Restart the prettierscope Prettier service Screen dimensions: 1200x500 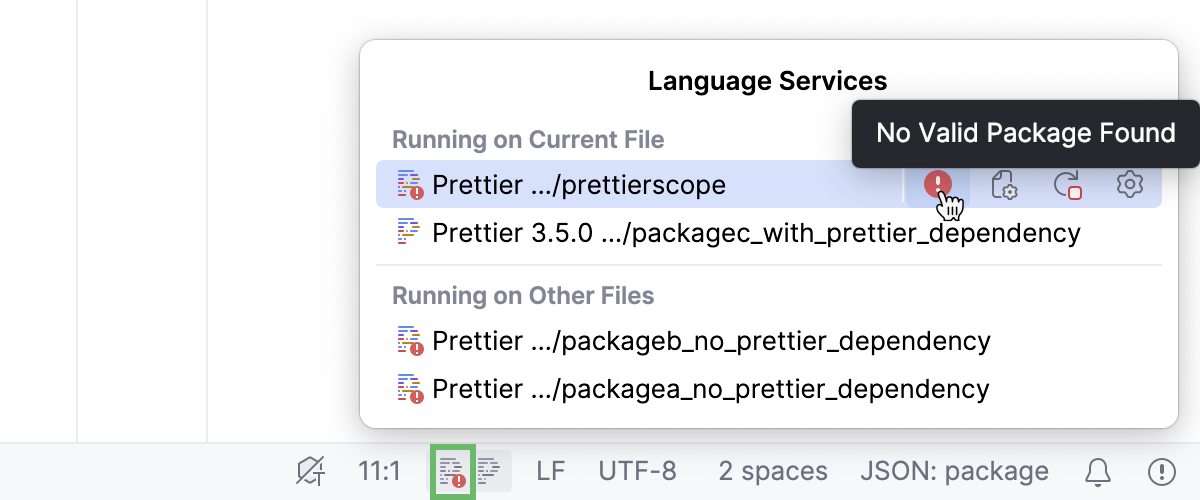1067,185
